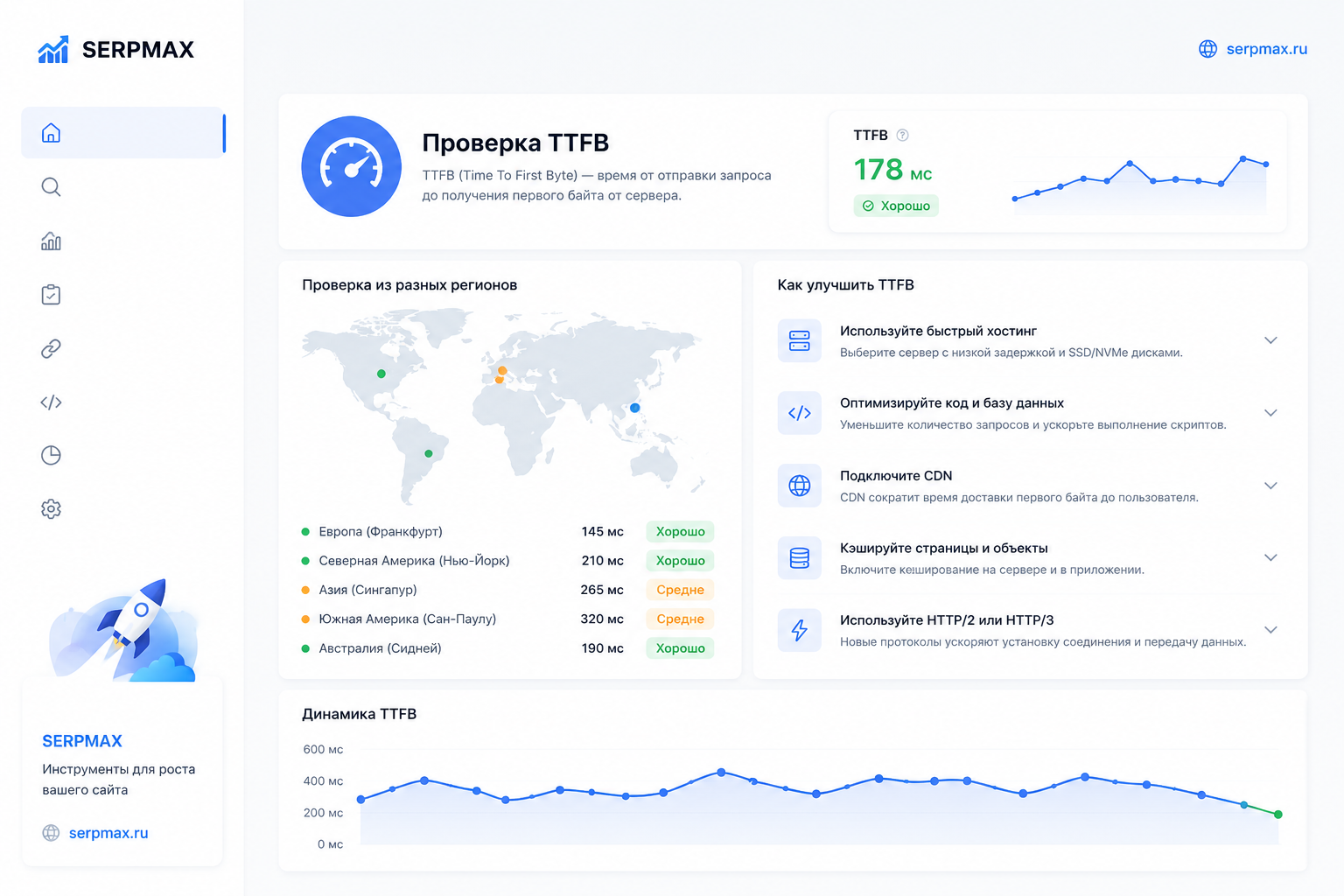1344x896 pixels.
Task: Expand Используйте быстрый хостинг chevron
Action: (1270, 340)
